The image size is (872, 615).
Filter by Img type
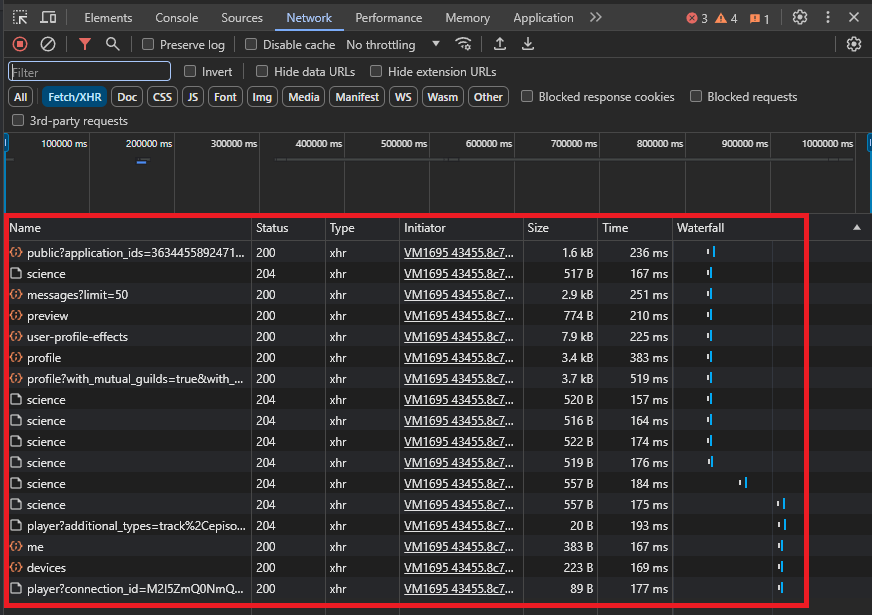(x=262, y=97)
